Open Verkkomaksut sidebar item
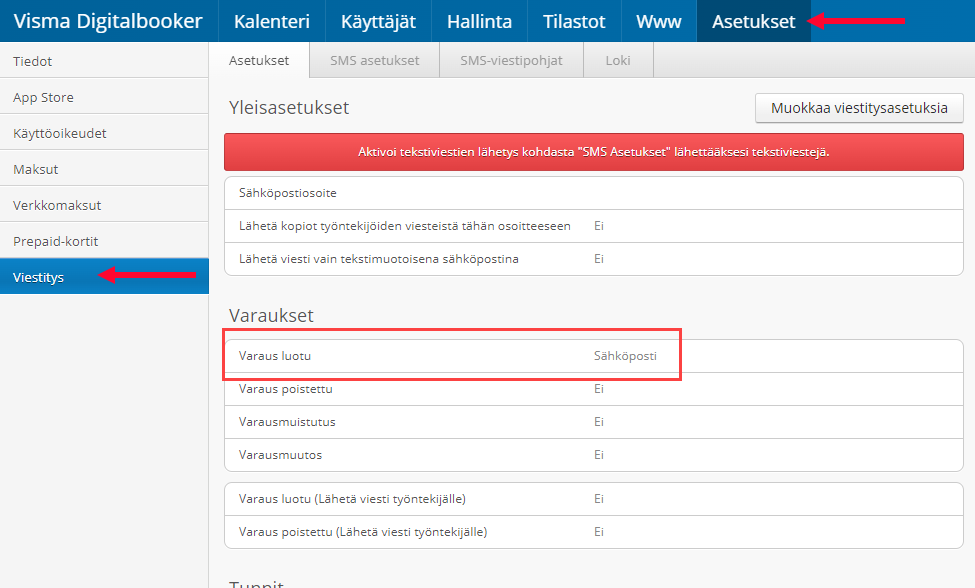 57,205
